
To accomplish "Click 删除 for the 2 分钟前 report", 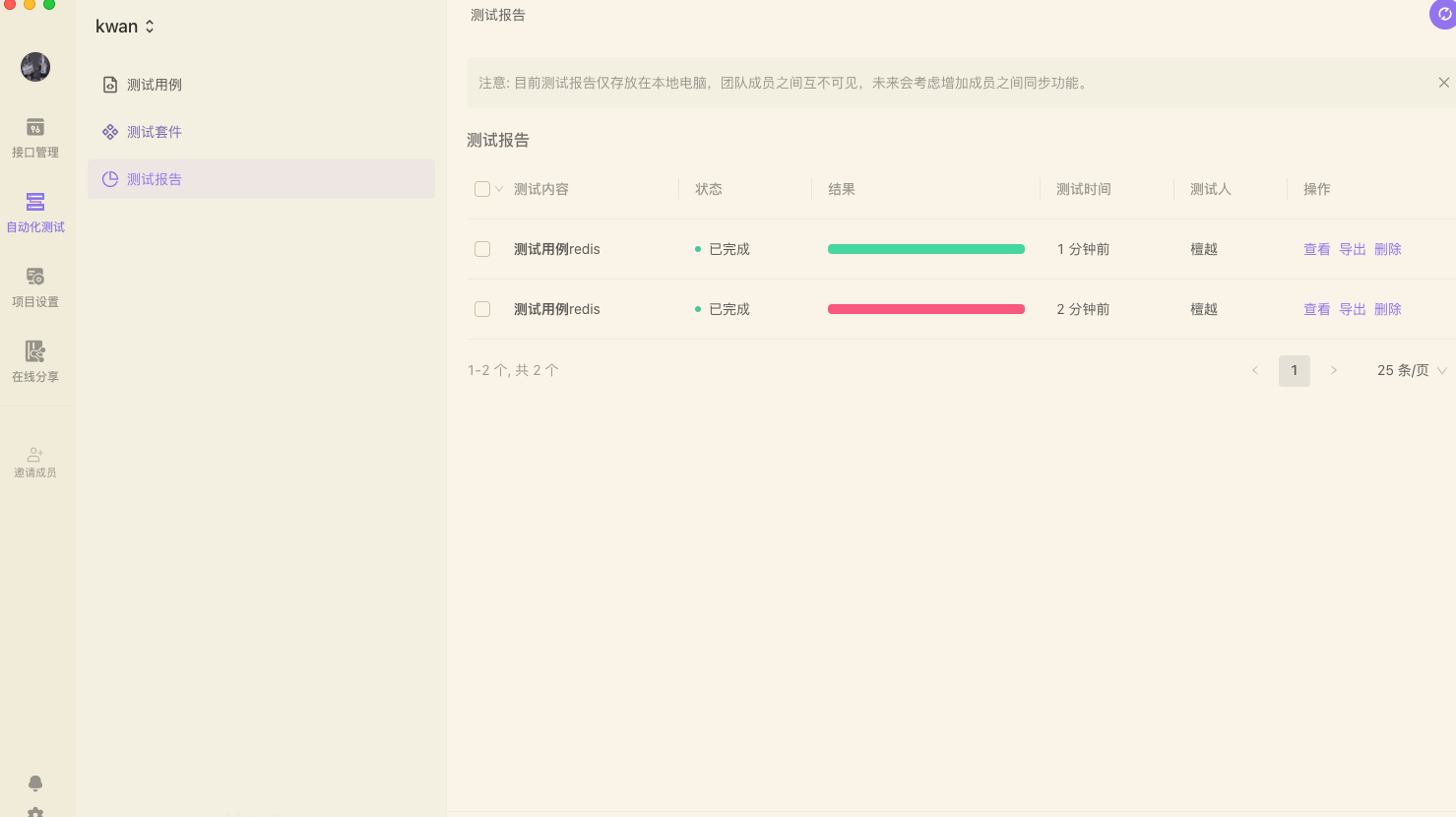I will (x=1388, y=309).
